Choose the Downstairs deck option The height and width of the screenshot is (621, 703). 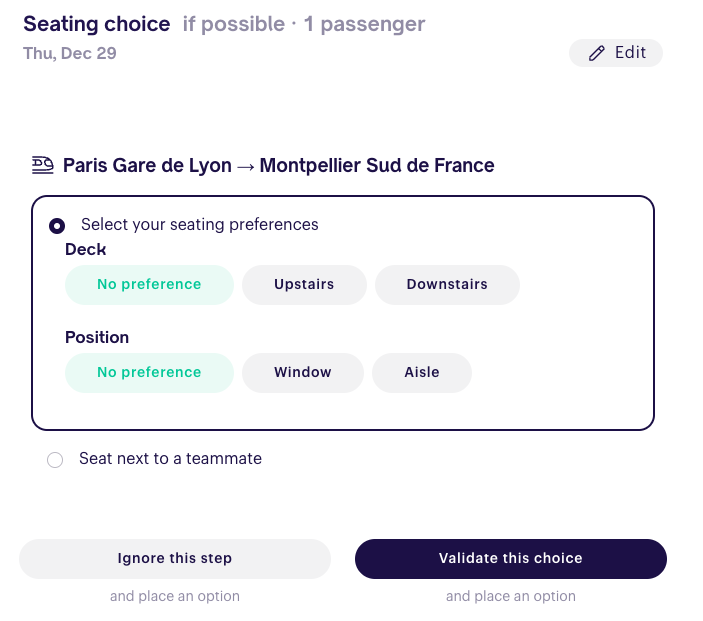(447, 285)
